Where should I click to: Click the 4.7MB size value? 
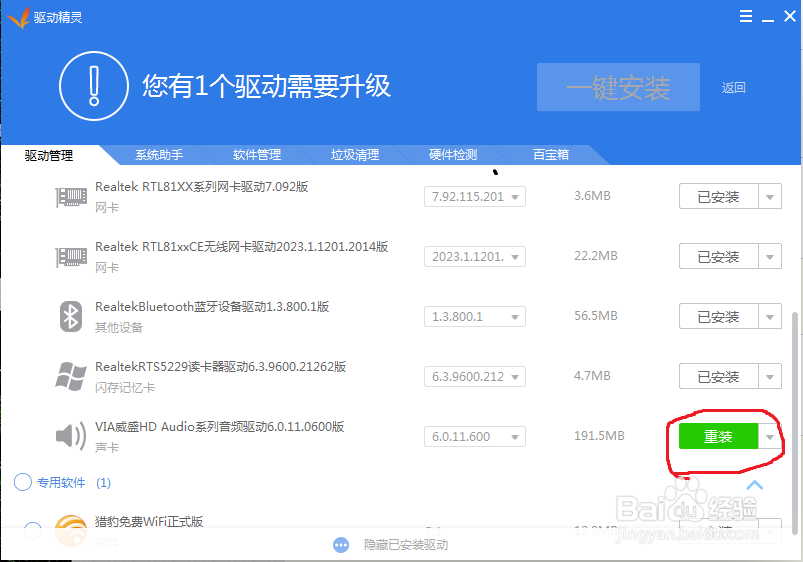[x=593, y=376]
